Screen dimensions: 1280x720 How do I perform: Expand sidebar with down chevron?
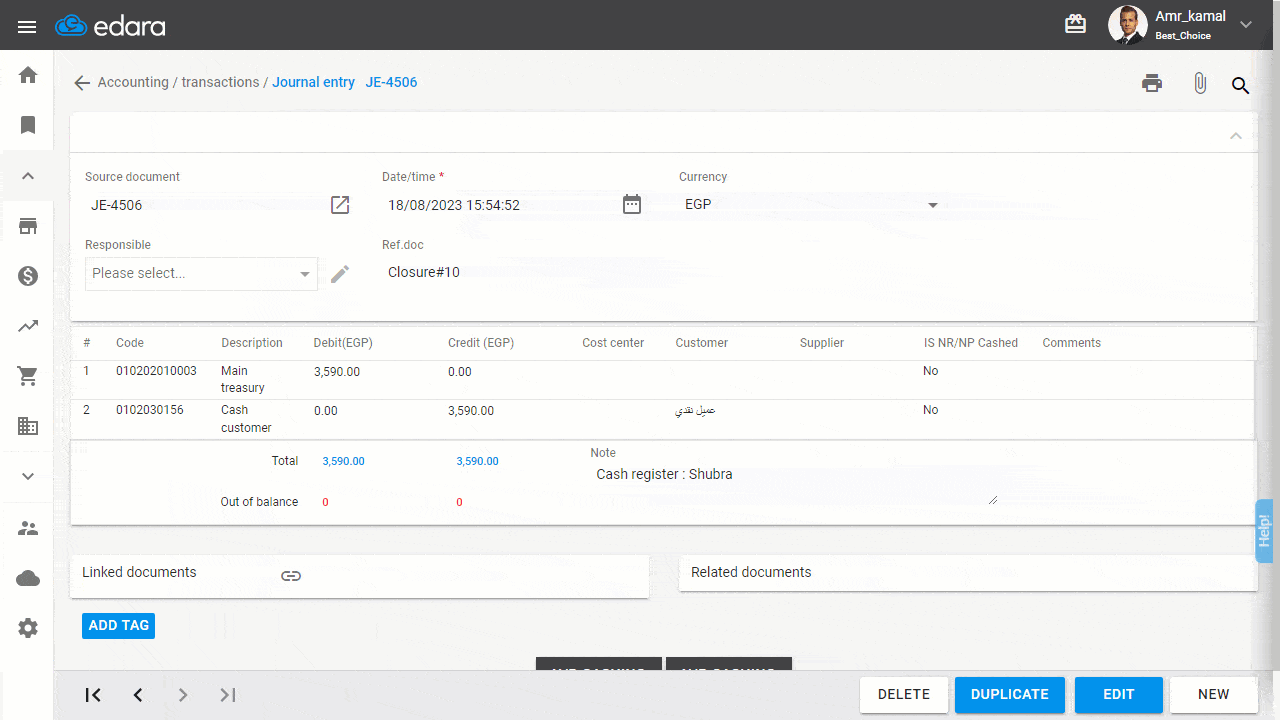(28, 476)
